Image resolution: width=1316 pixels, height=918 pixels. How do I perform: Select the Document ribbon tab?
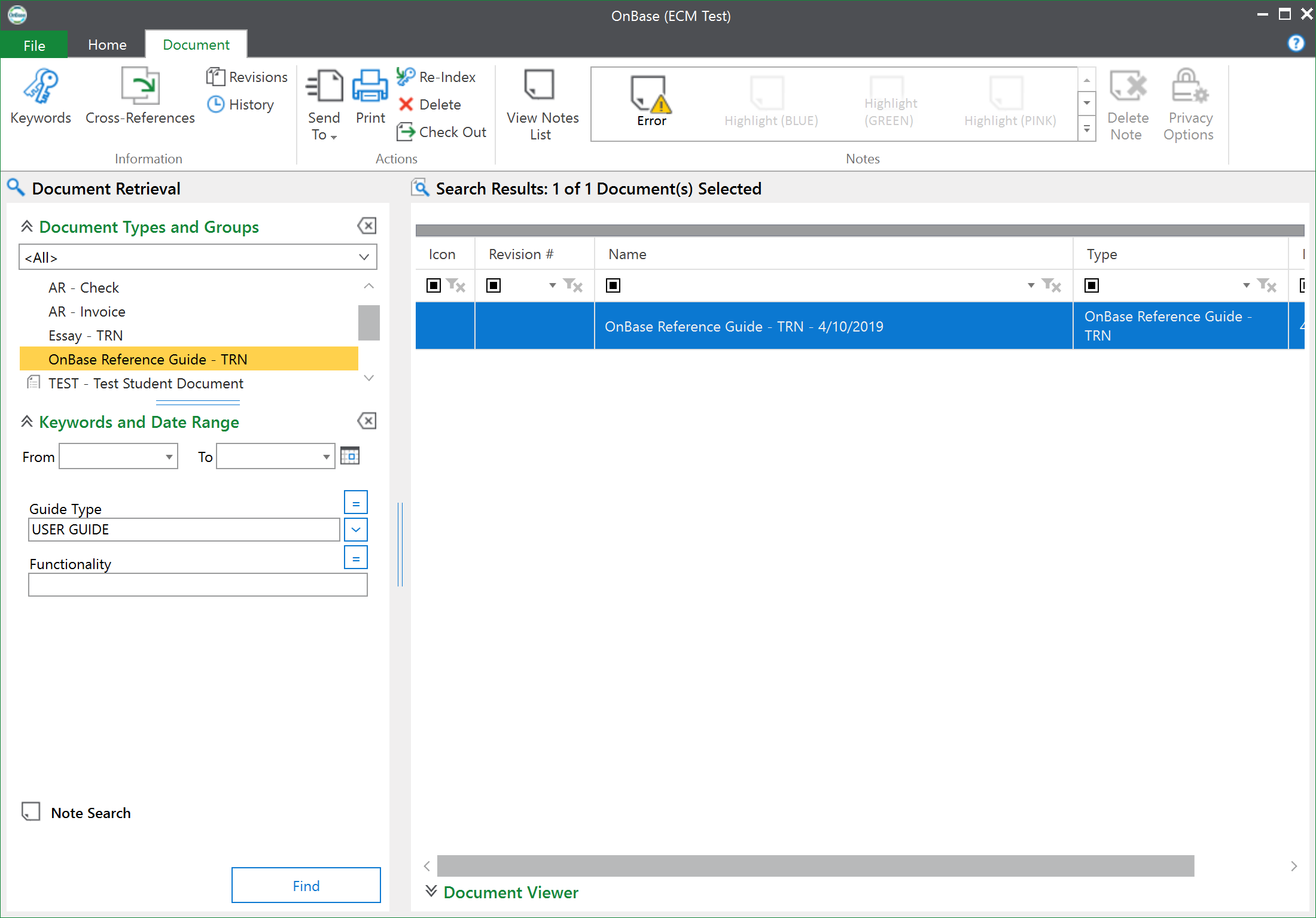pyautogui.click(x=196, y=45)
